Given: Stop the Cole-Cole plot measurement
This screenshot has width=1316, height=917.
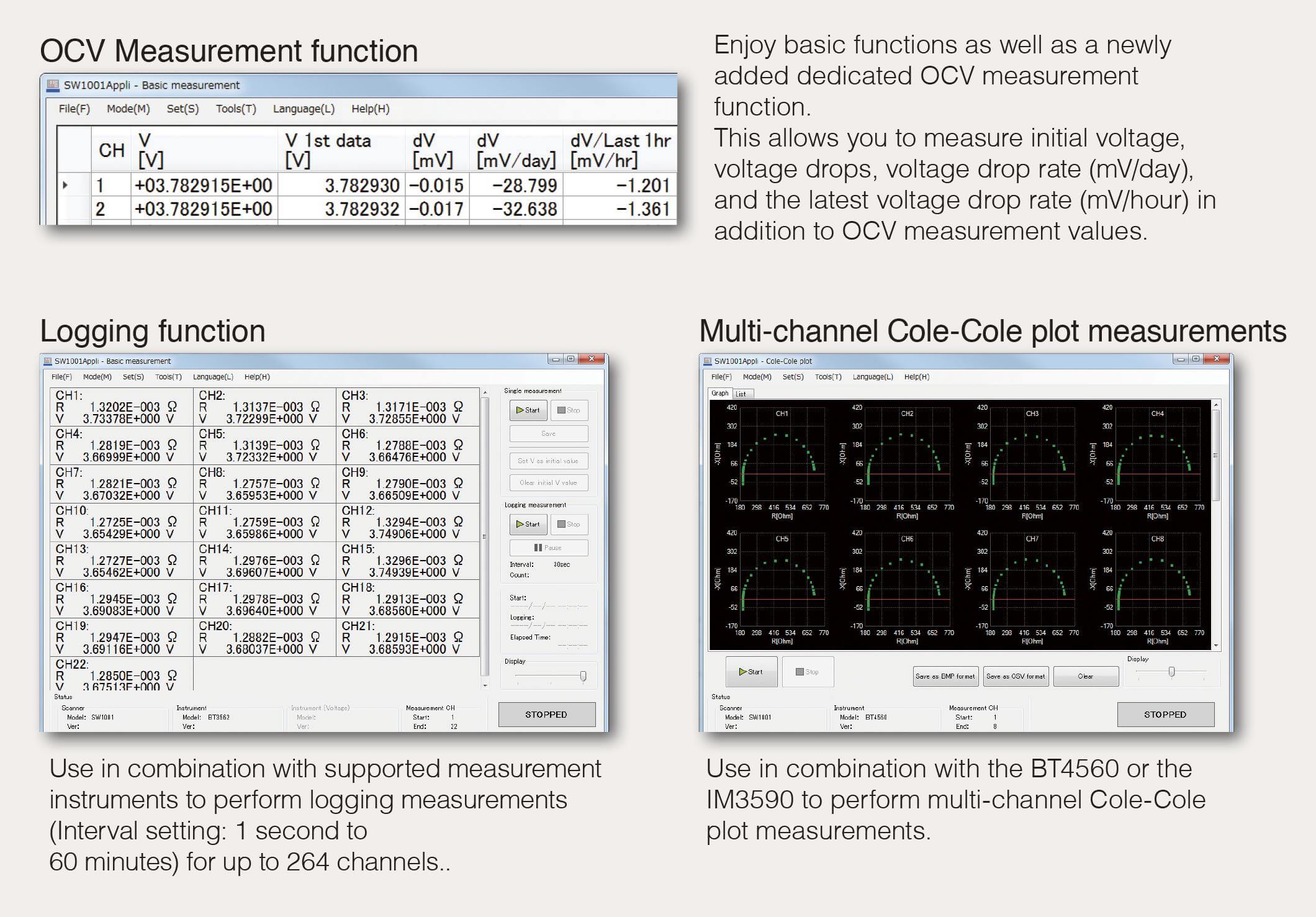Looking at the screenshot, I should pos(807,672).
